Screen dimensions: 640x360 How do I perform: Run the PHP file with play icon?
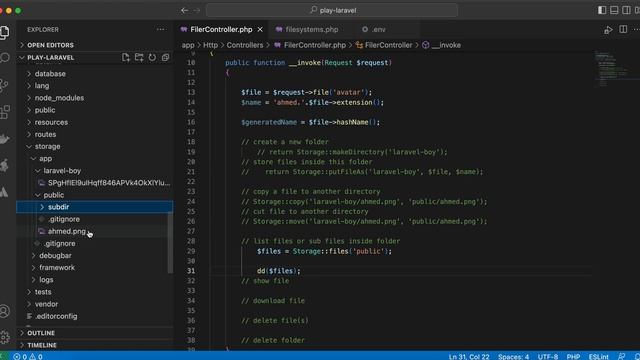[x=608, y=29]
